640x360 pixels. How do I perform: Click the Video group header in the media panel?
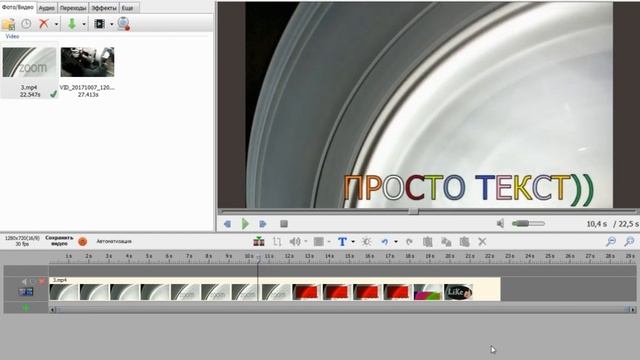[12, 36]
